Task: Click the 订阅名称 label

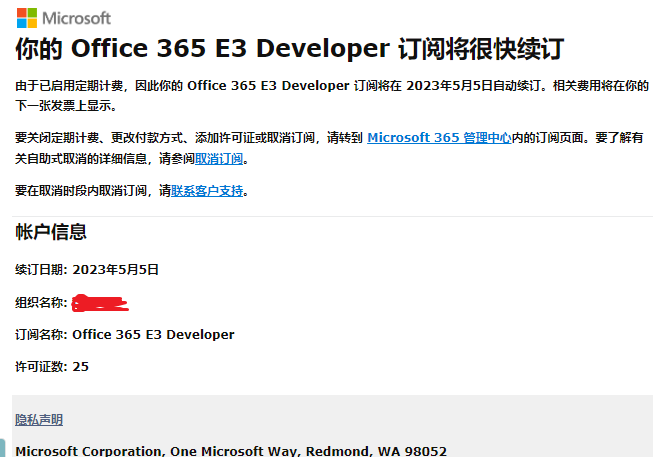Action: (x=41, y=334)
